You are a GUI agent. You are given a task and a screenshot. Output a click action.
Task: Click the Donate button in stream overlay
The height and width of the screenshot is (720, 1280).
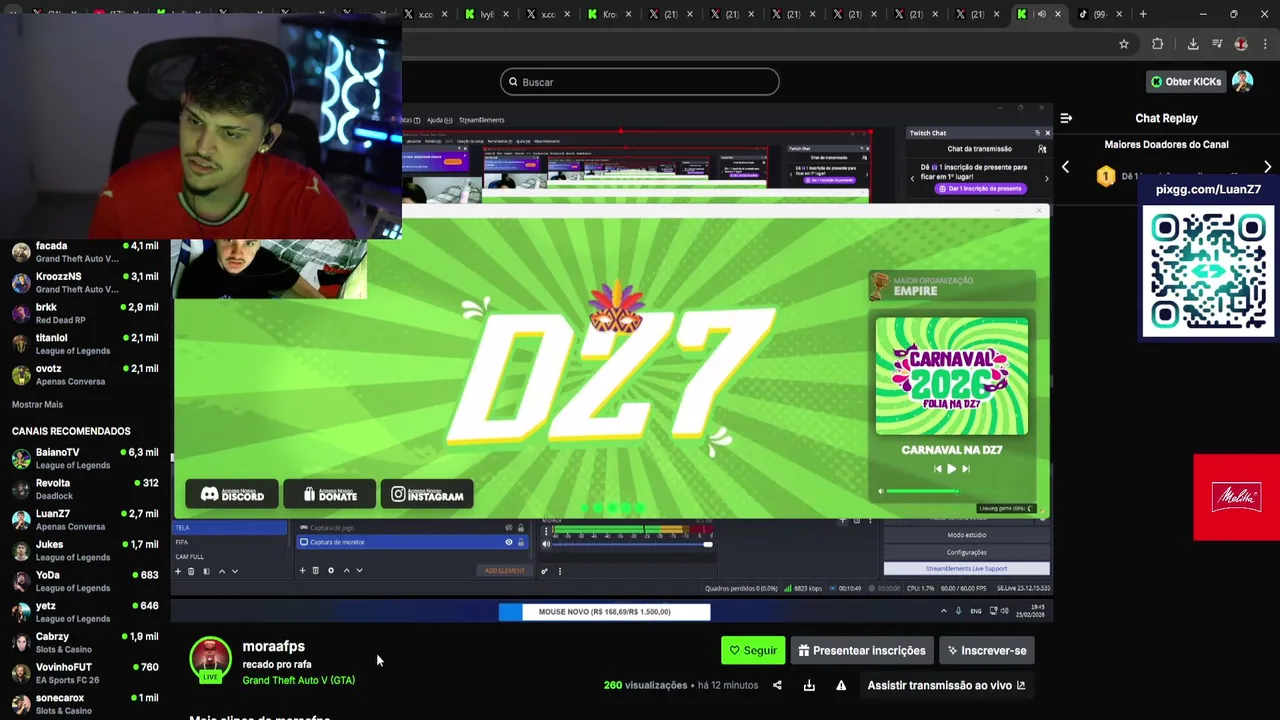point(329,494)
